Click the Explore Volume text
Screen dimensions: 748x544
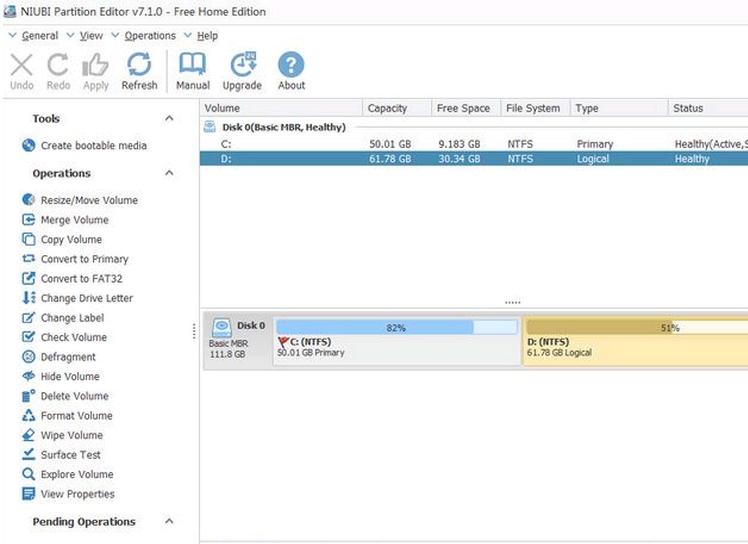77,474
